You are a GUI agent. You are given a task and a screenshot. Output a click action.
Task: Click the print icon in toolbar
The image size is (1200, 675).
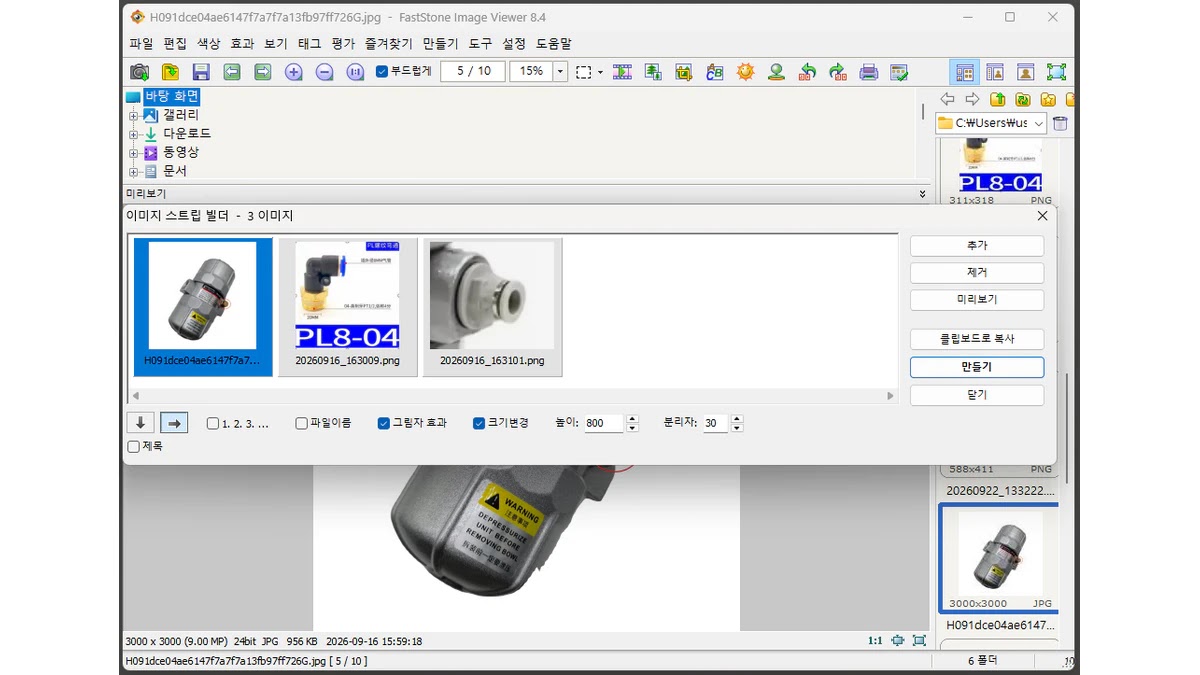point(869,72)
